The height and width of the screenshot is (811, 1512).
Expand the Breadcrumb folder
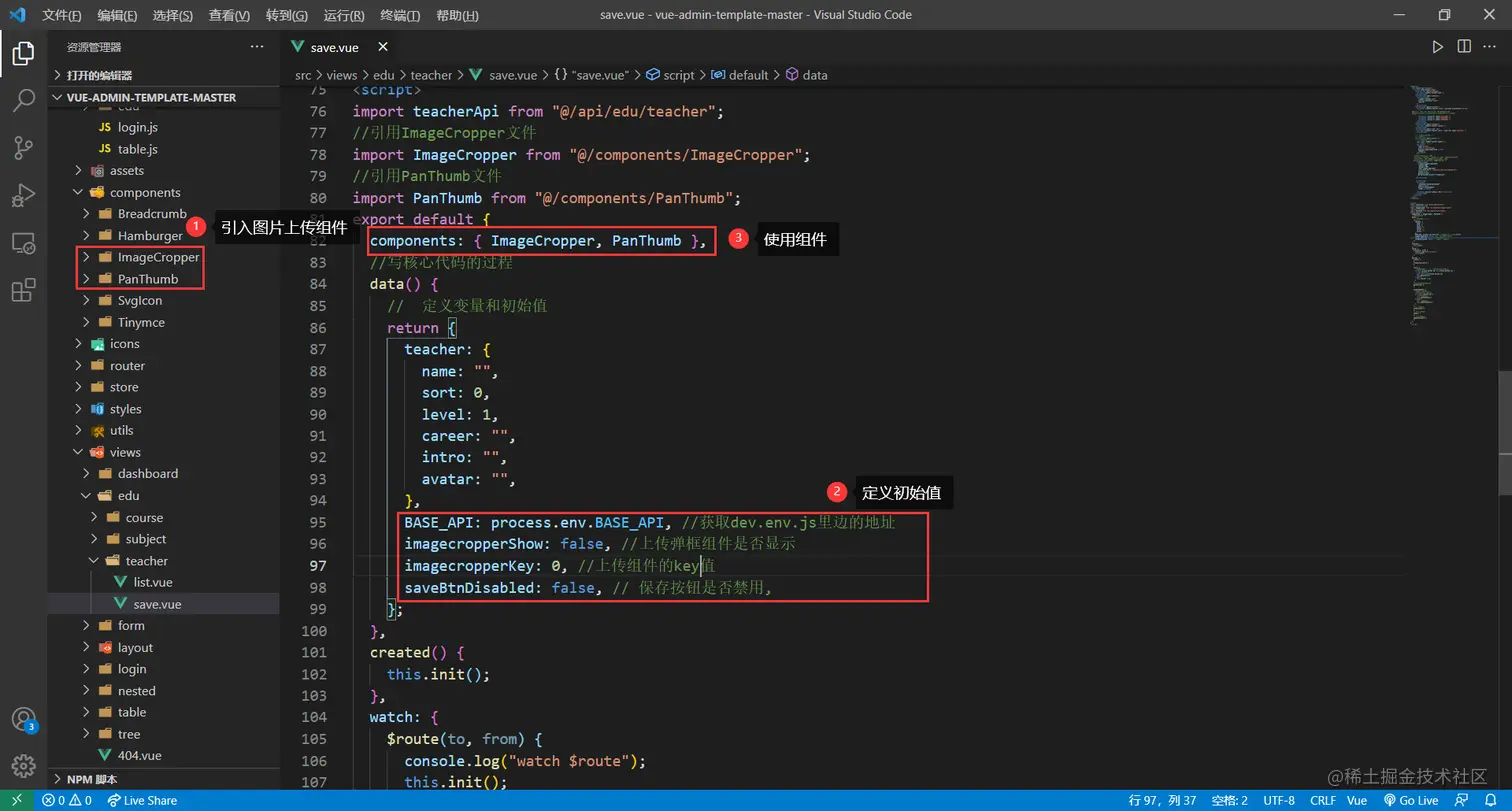[x=163, y=214]
